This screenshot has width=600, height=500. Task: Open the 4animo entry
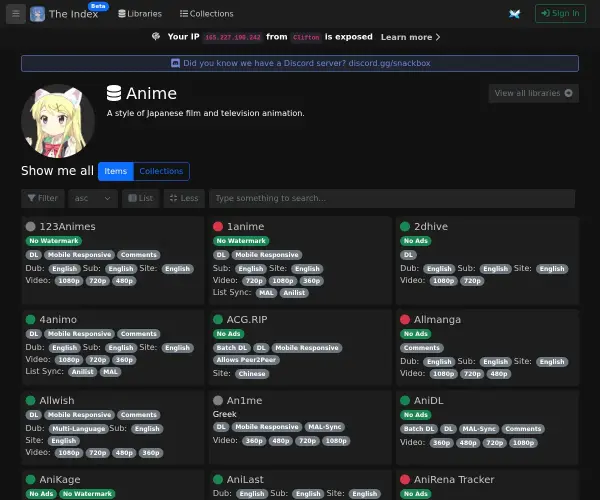58,319
